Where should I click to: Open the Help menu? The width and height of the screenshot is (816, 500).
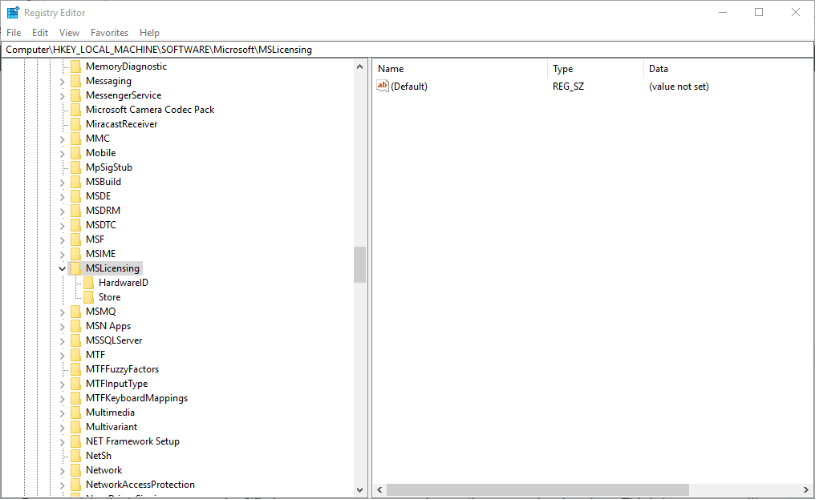coord(149,33)
